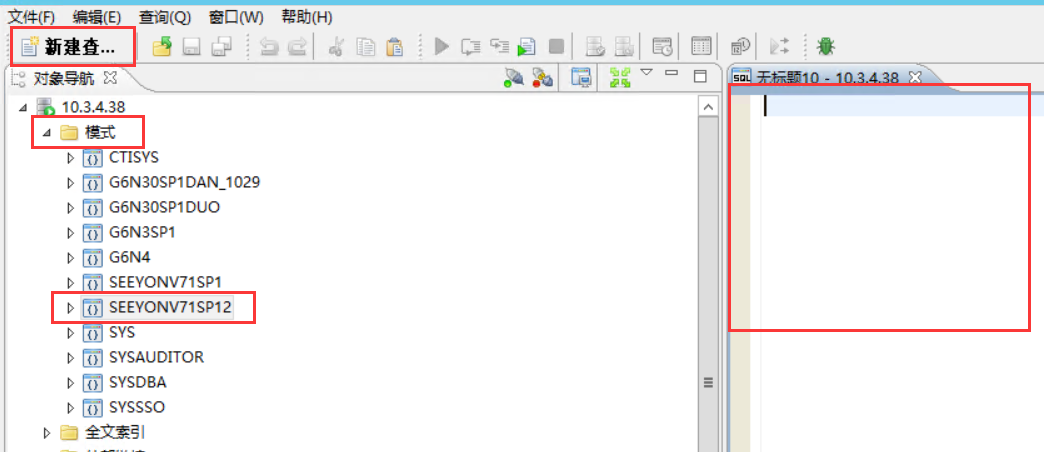This screenshot has width=1044, height=452.
Task: Select the G6N30SP1DUO label
Action: [164, 208]
